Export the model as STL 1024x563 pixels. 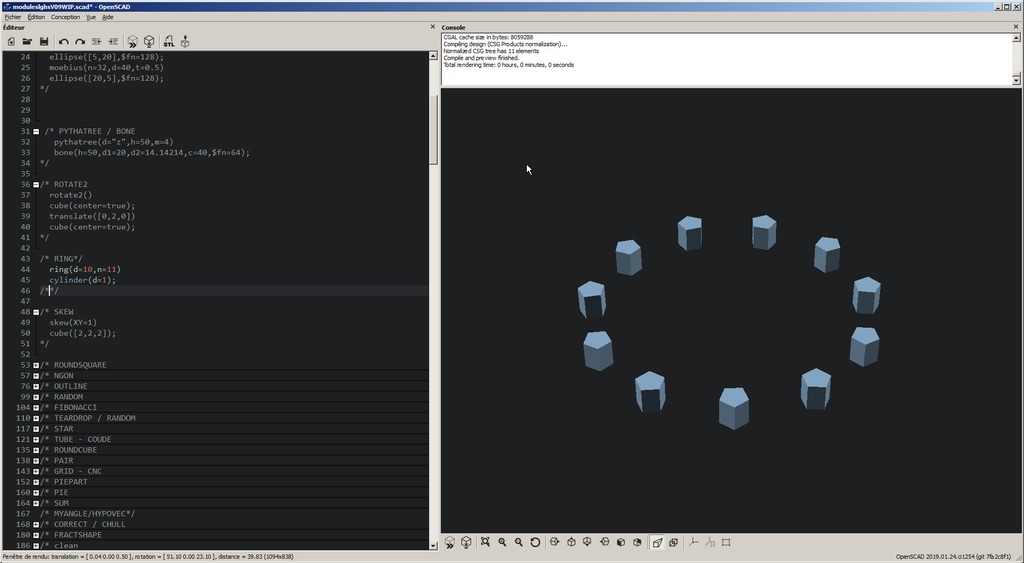[169, 42]
